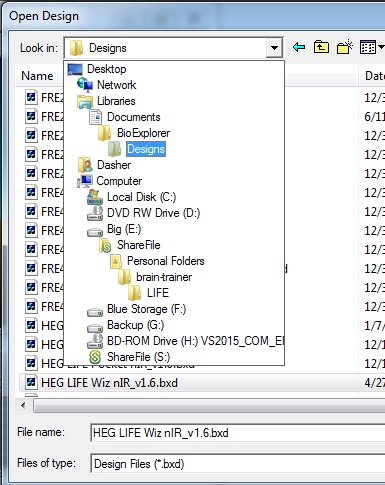Click the BD-ROM drive icon
Image resolution: width=385 pixels, height=485 pixels.
(95, 341)
